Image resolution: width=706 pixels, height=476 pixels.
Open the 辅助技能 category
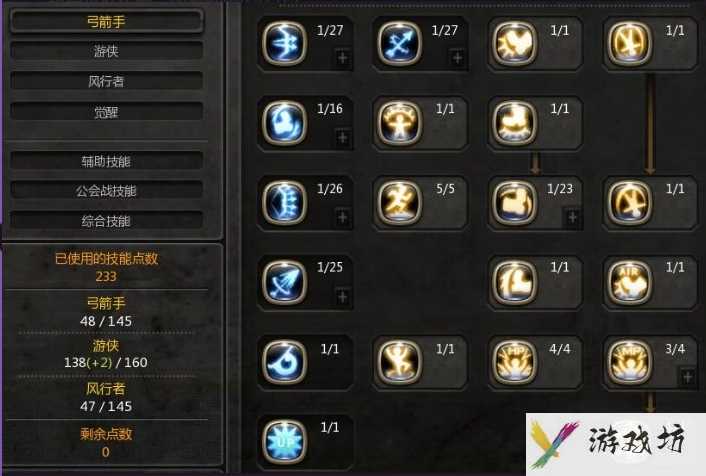(x=106, y=161)
